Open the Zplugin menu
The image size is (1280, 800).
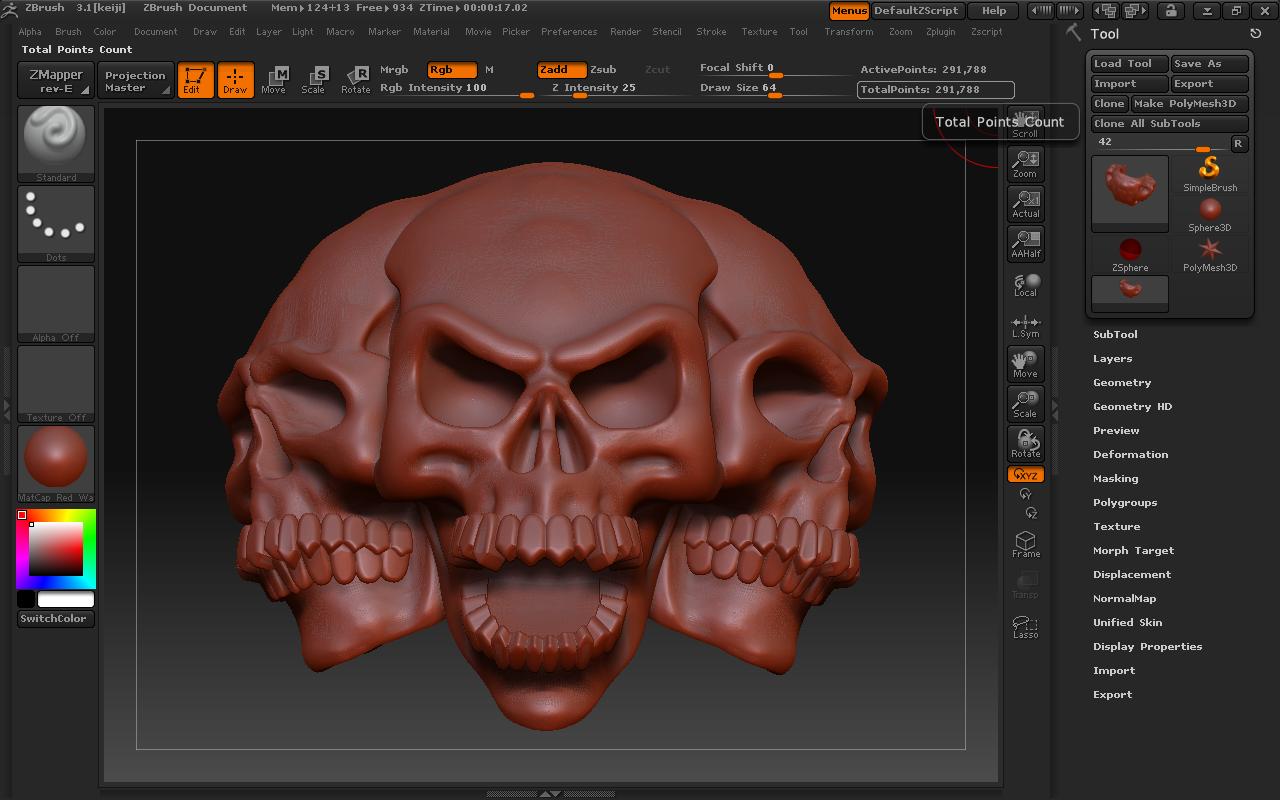coord(940,32)
